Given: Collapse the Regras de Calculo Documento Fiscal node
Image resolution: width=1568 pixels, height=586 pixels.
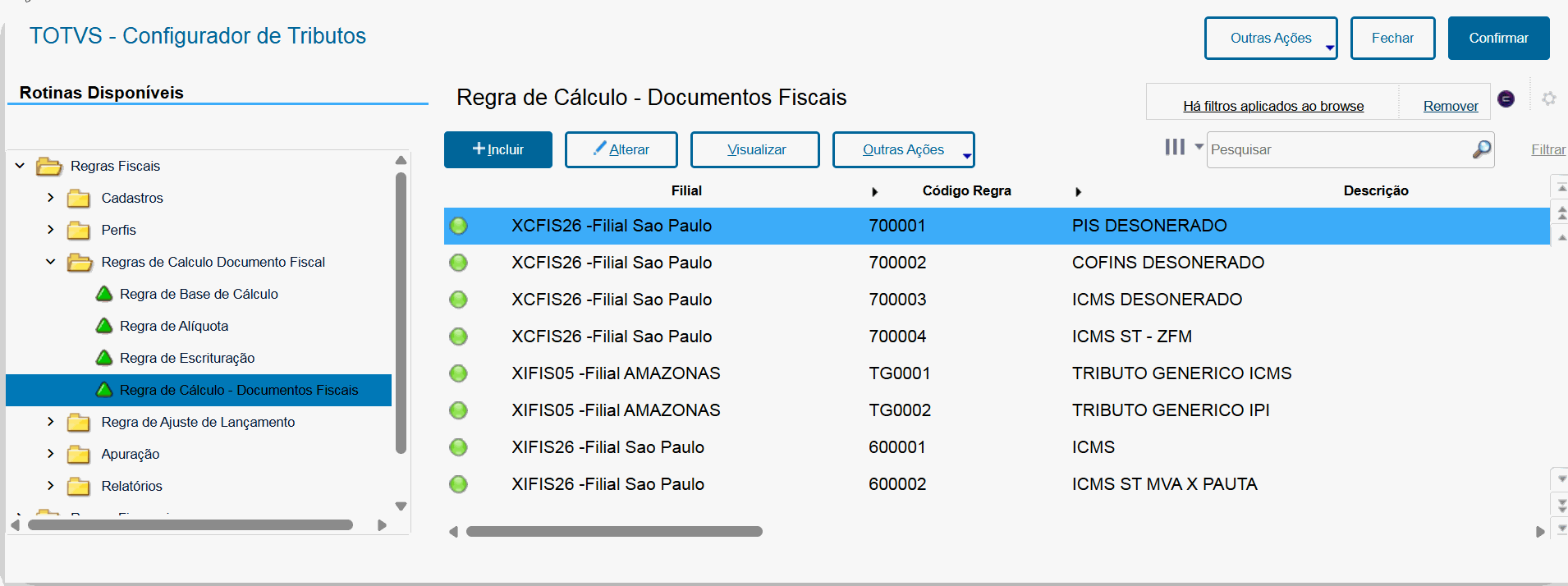Looking at the screenshot, I should tap(51, 262).
